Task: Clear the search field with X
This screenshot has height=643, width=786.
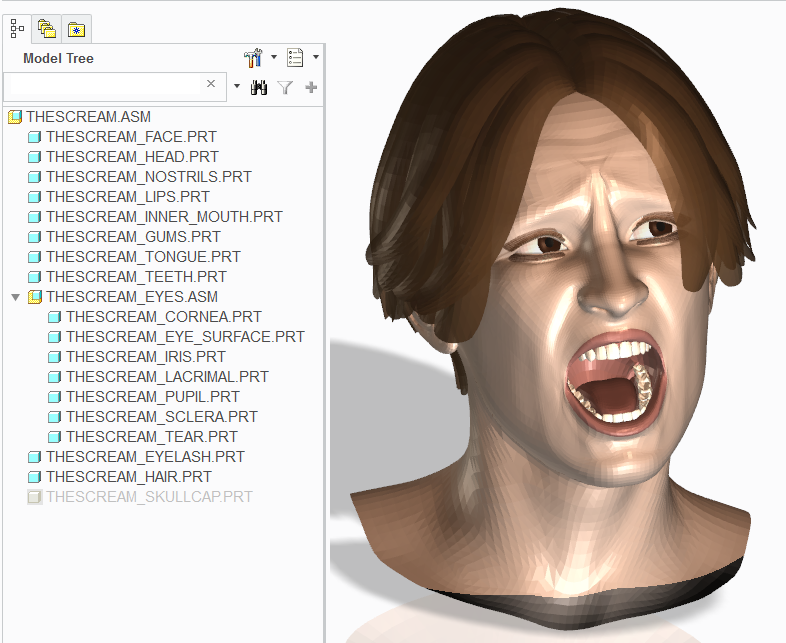Action: 211,84
